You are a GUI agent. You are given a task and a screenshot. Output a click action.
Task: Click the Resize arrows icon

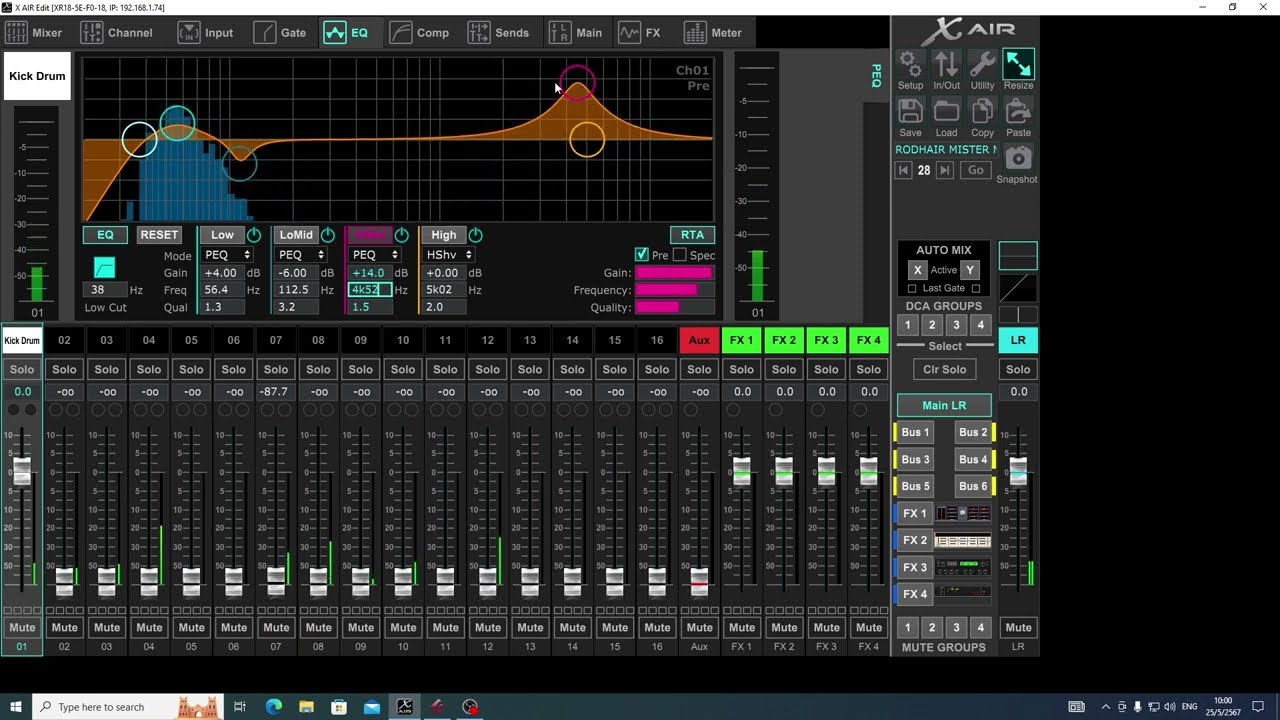pyautogui.click(x=1018, y=65)
